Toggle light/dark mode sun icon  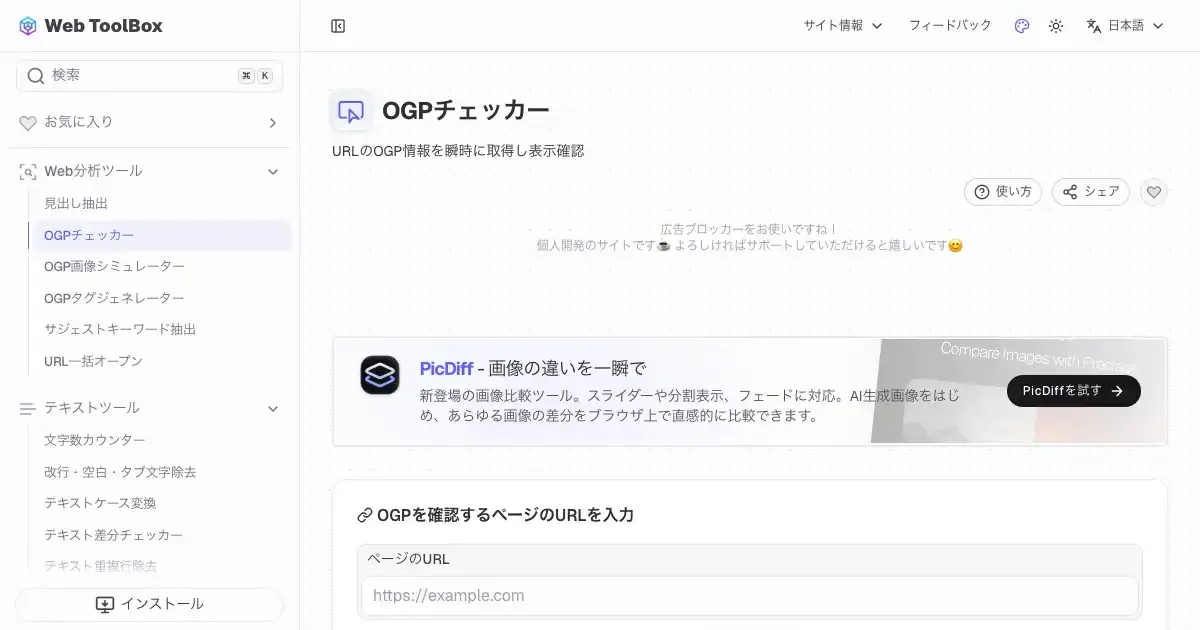(x=1056, y=26)
